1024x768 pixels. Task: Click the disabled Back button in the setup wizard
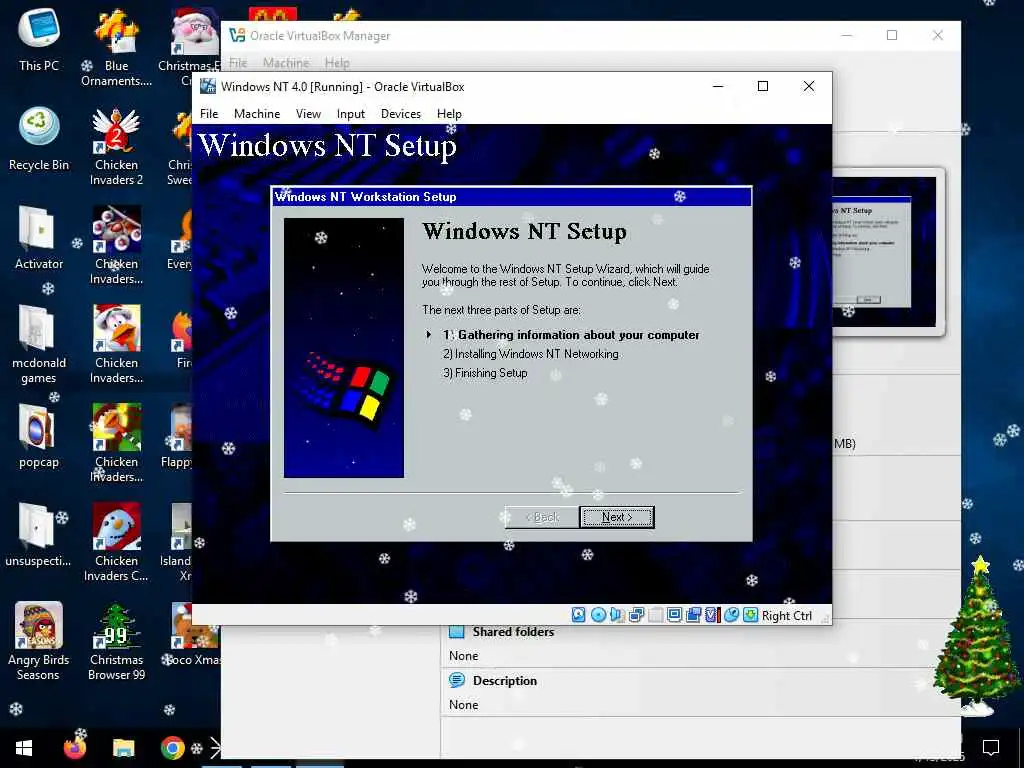point(542,517)
